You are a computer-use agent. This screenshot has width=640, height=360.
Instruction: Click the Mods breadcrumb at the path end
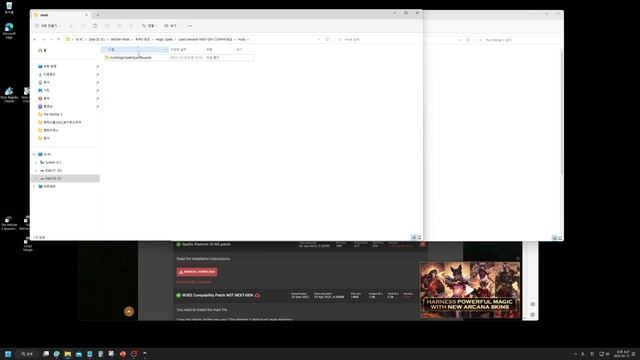242,40
